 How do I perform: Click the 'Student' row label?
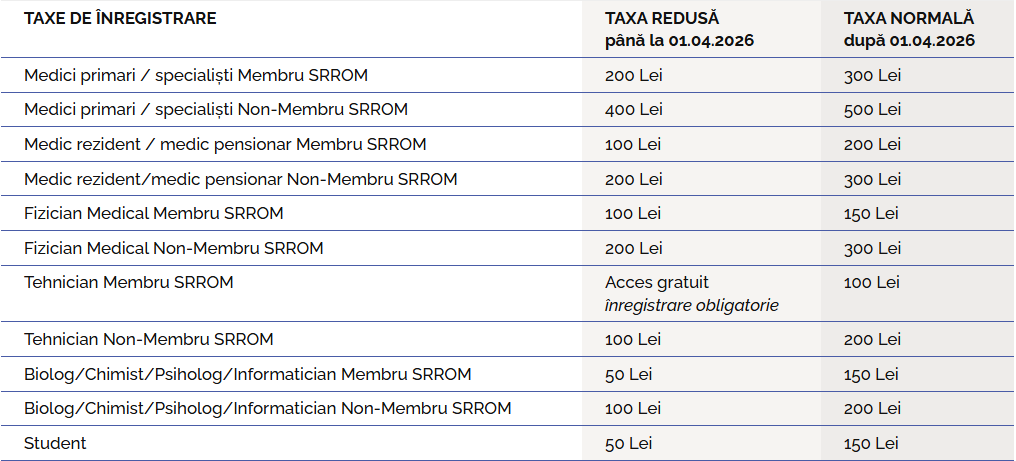(x=55, y=443)
